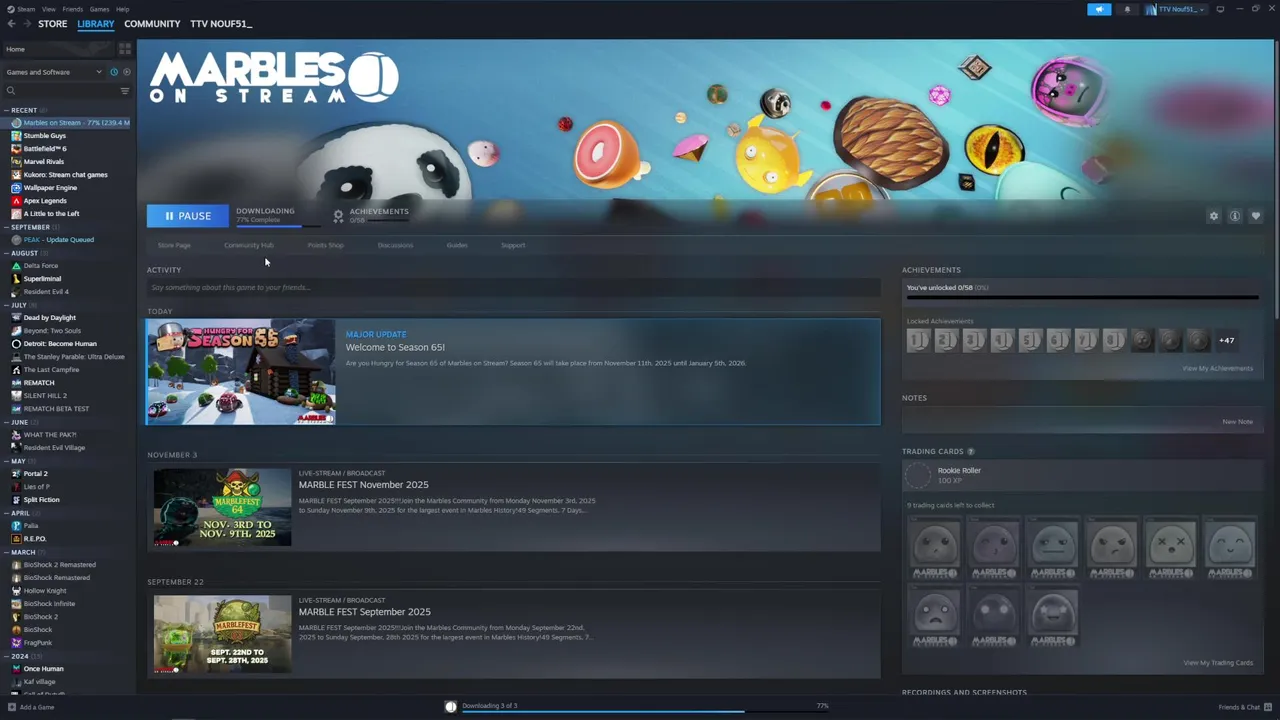Click the Stumble Guys game icon
Screen dimensions: 1280x720
pyautogui.click(x=16, y=136)
